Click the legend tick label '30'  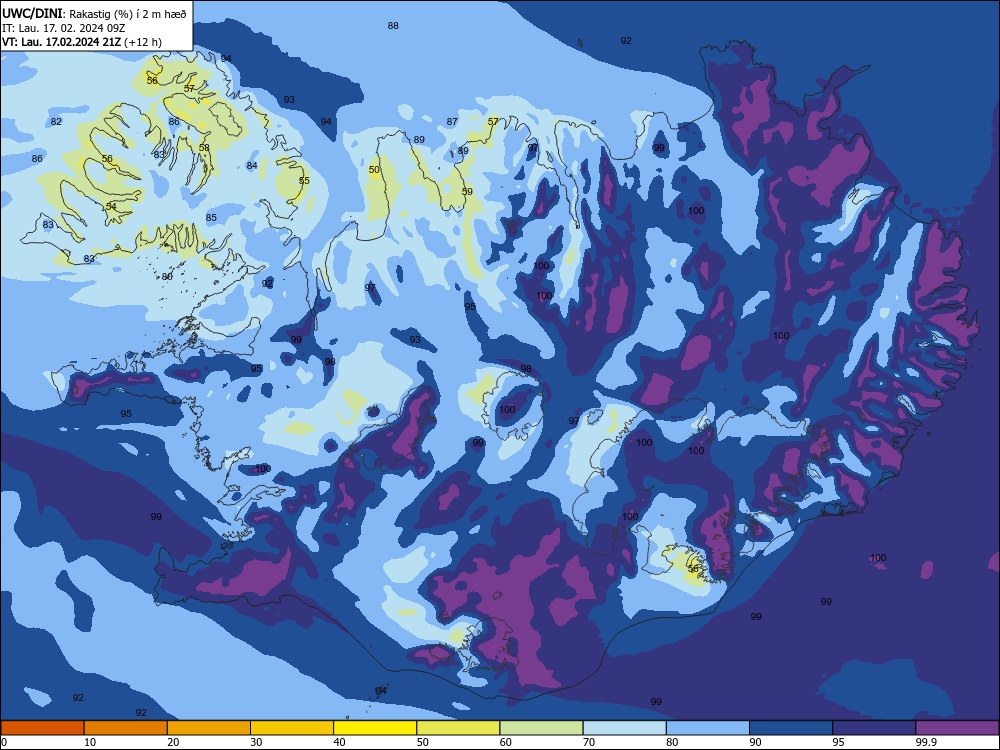pos(256,742)
